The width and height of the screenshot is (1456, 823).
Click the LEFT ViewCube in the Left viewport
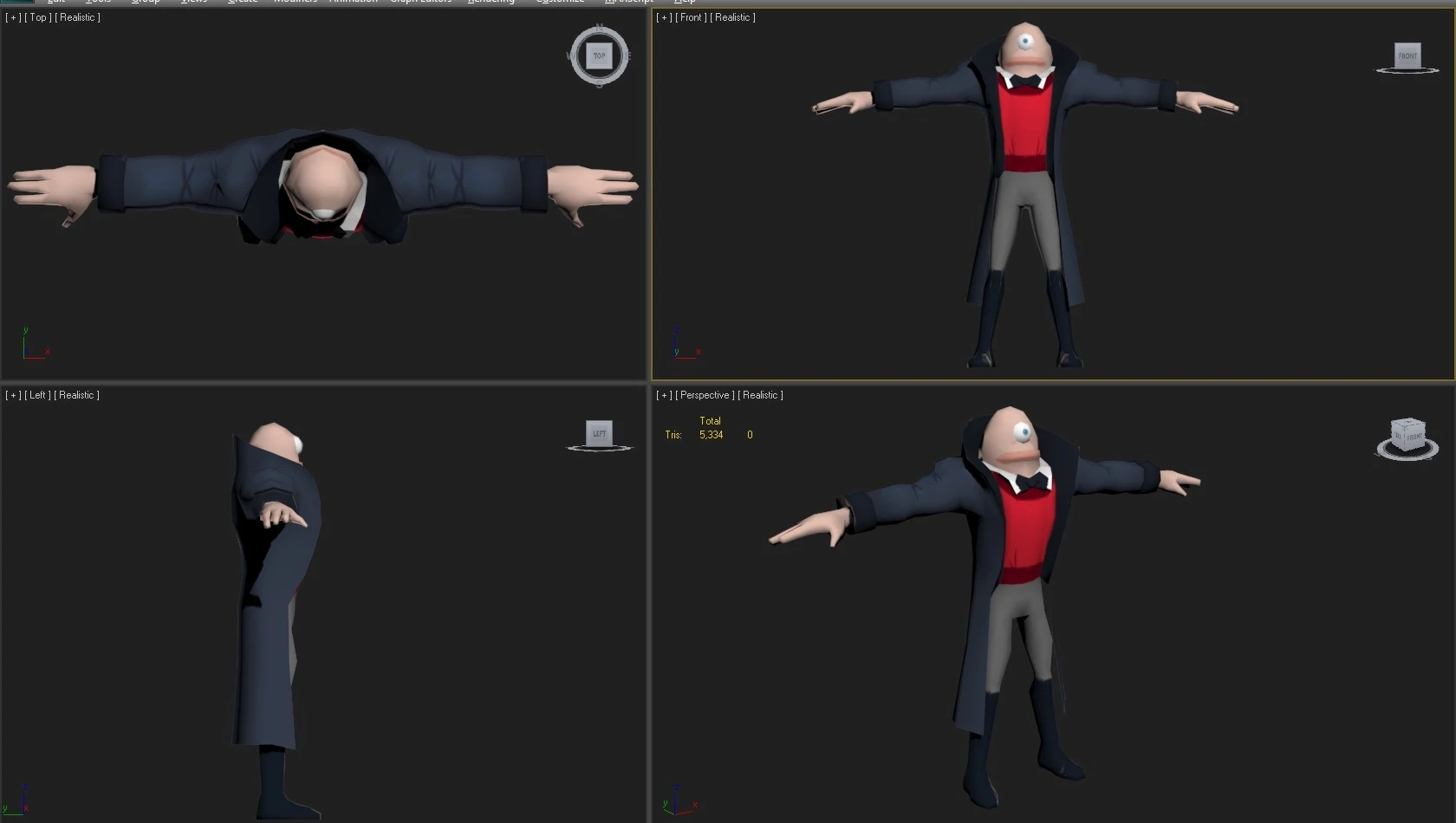pyautogui.click(x=599, y=433)
